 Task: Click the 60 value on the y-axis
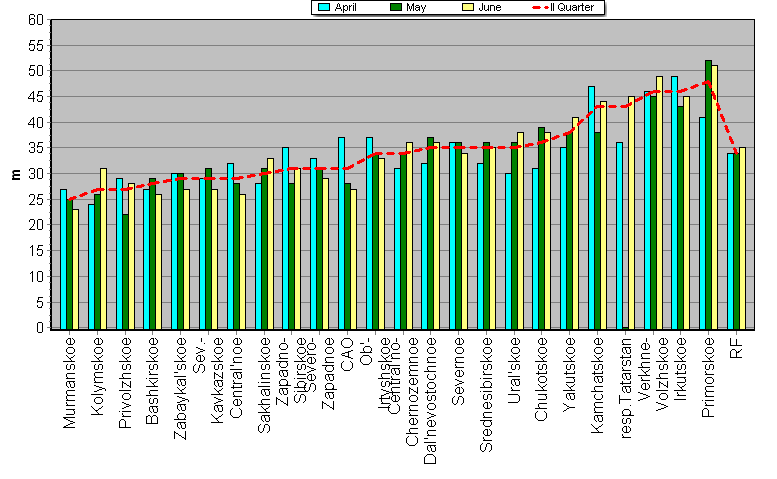click(x=36, y=20)
